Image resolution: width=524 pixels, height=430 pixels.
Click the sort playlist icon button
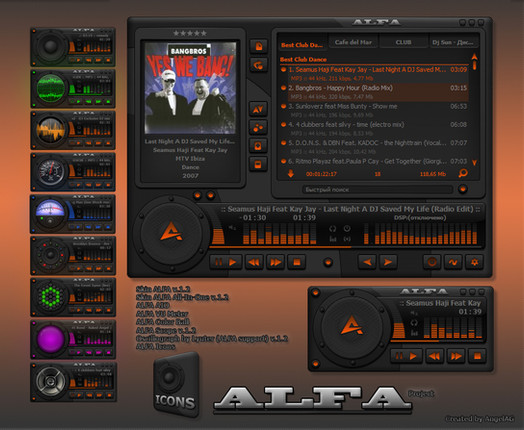point(258,109)
